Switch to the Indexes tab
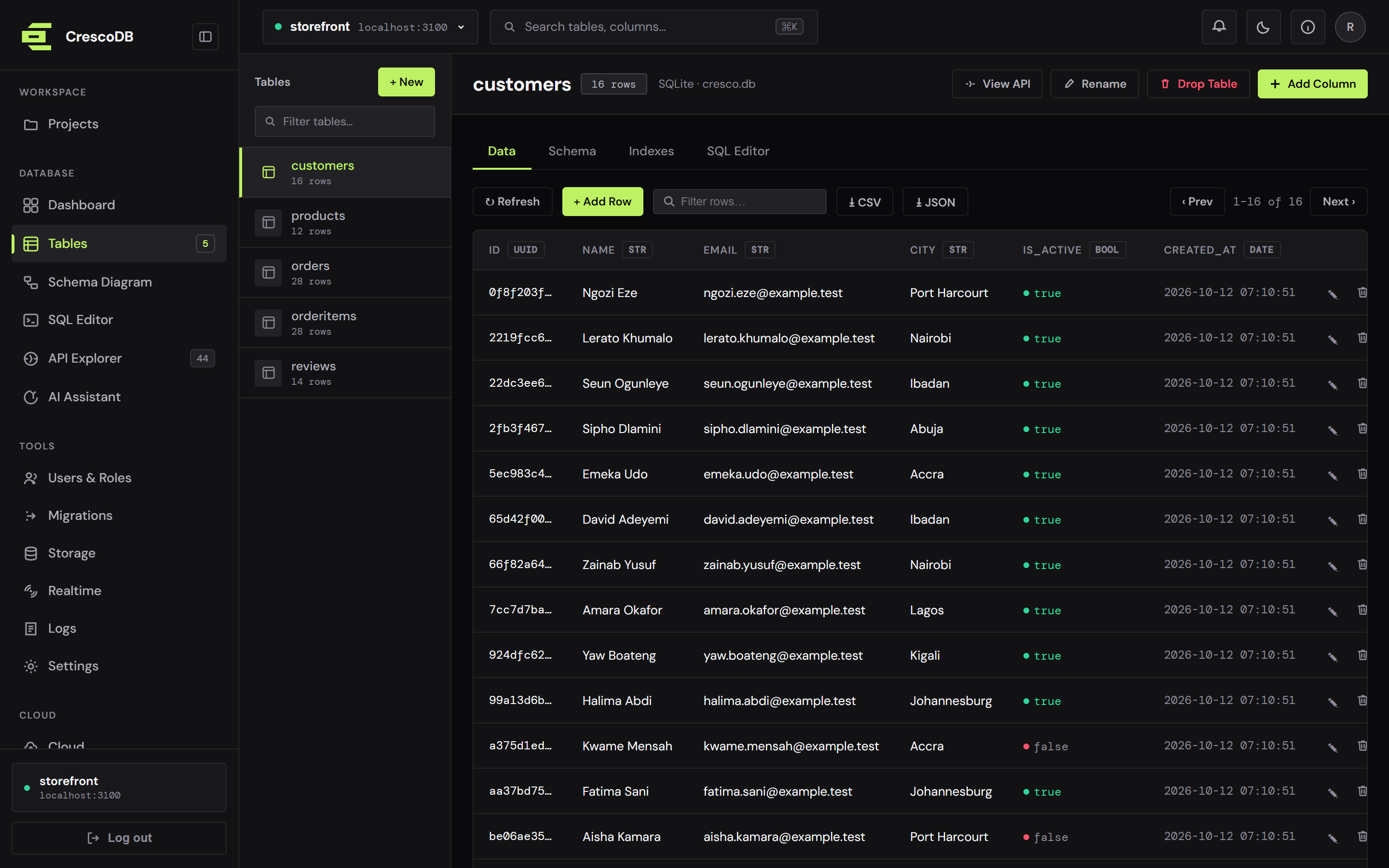 coord(651,151)
